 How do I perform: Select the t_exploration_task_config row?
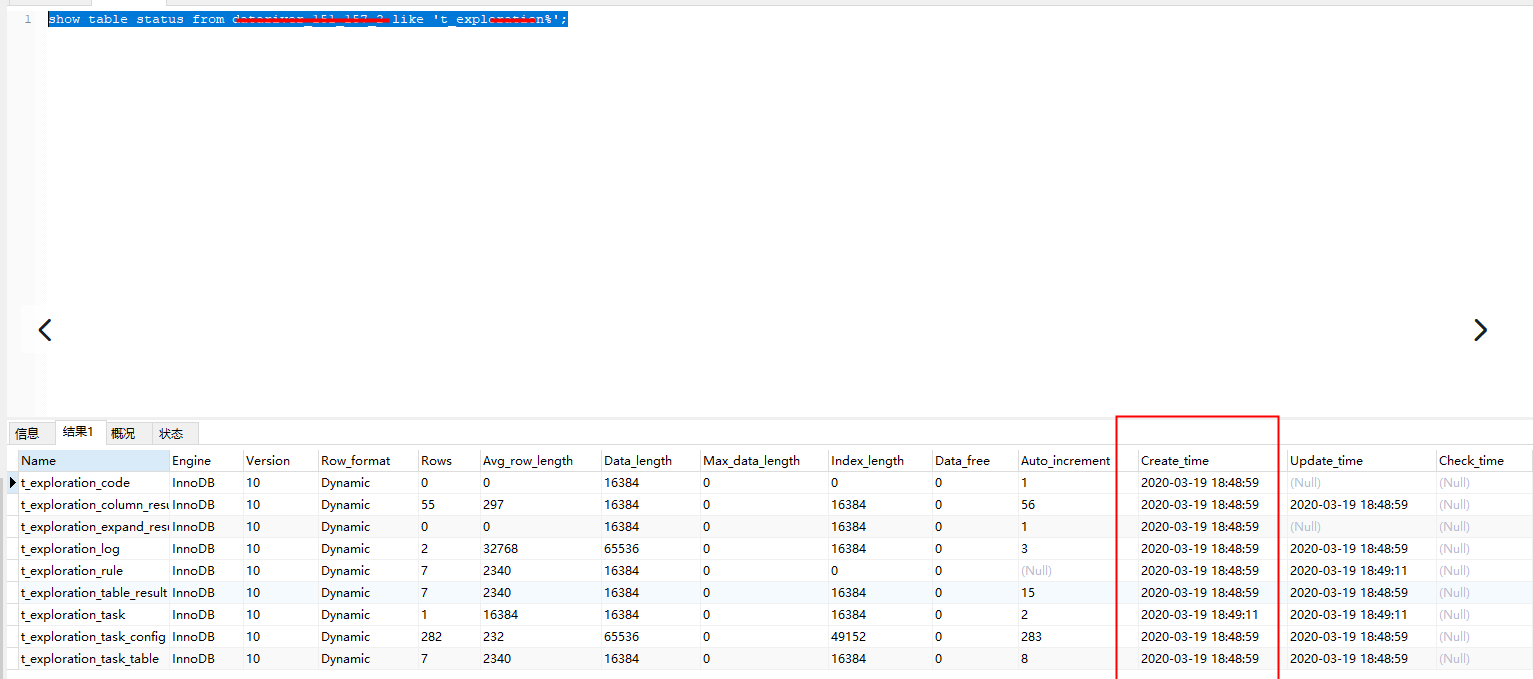[90, 636]
